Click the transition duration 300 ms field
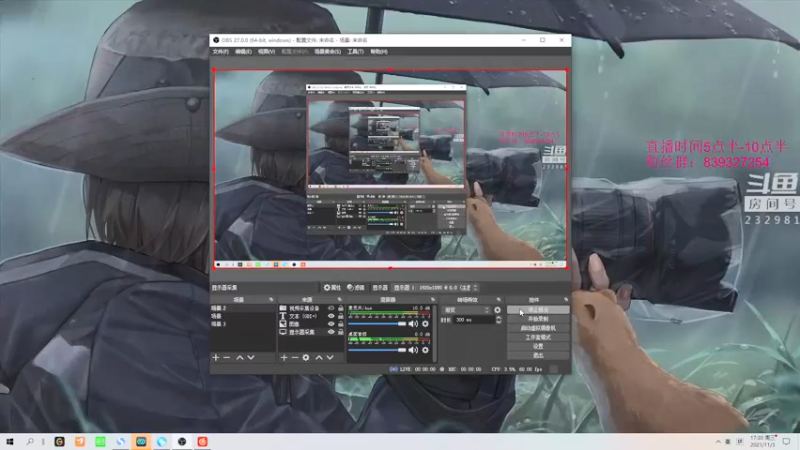 point(474,320)
